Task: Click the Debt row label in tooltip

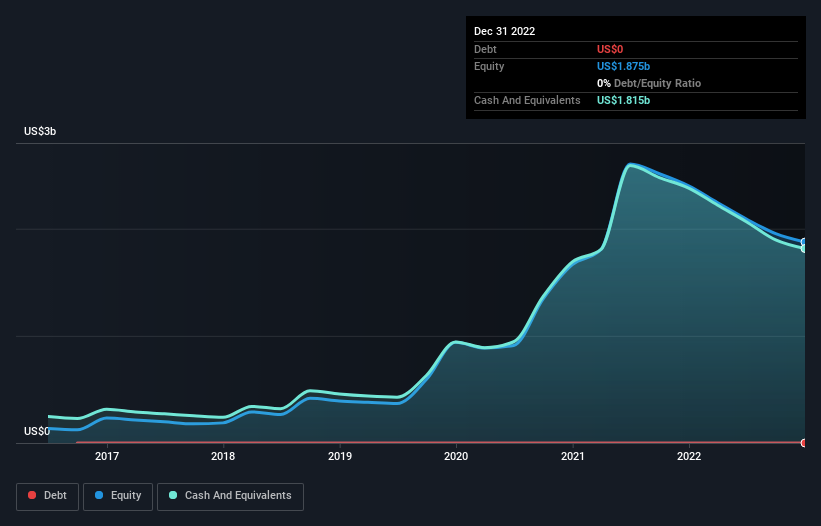Action: coord(485,49)
